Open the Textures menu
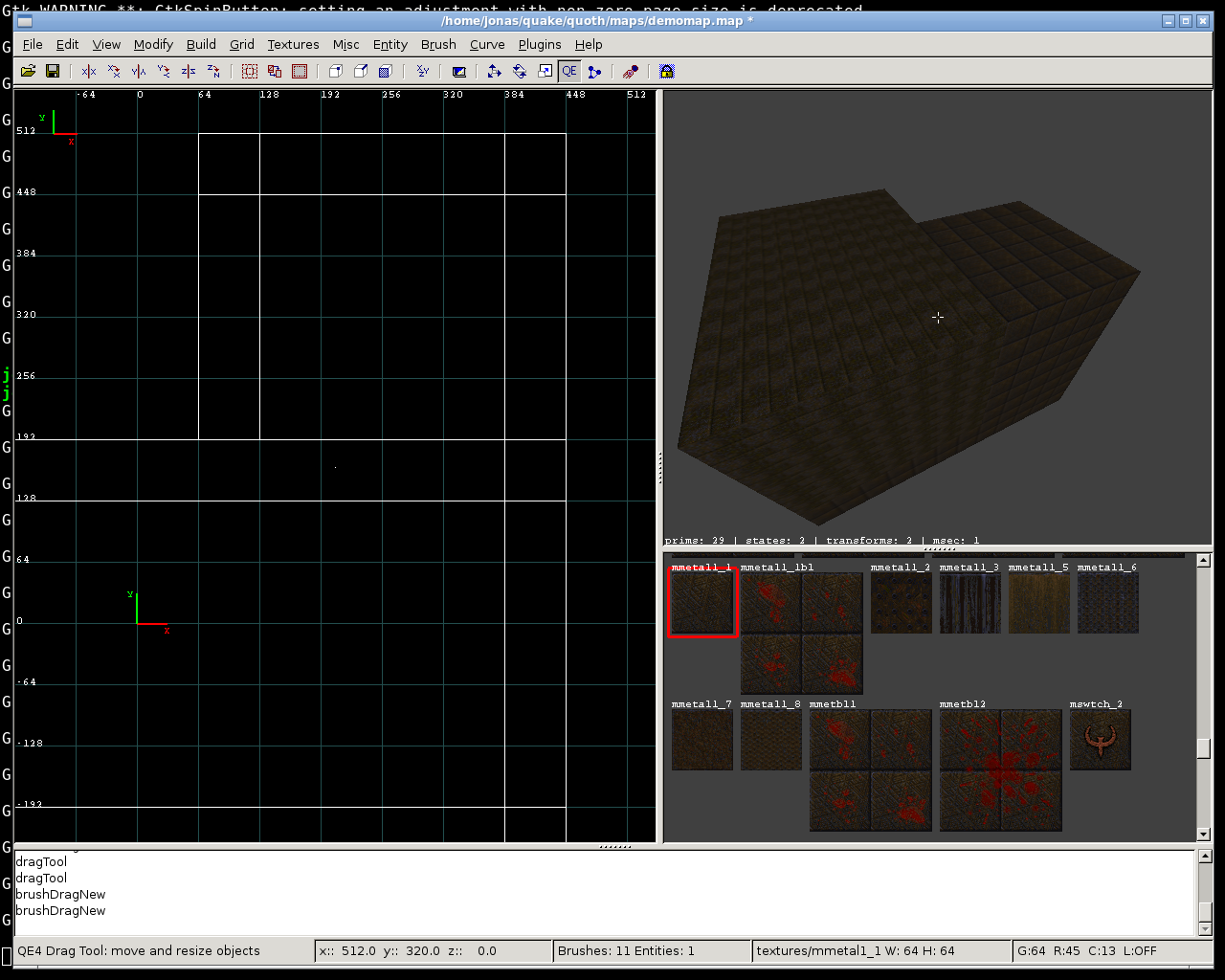 pyautogui.click(x=293, y=44)
